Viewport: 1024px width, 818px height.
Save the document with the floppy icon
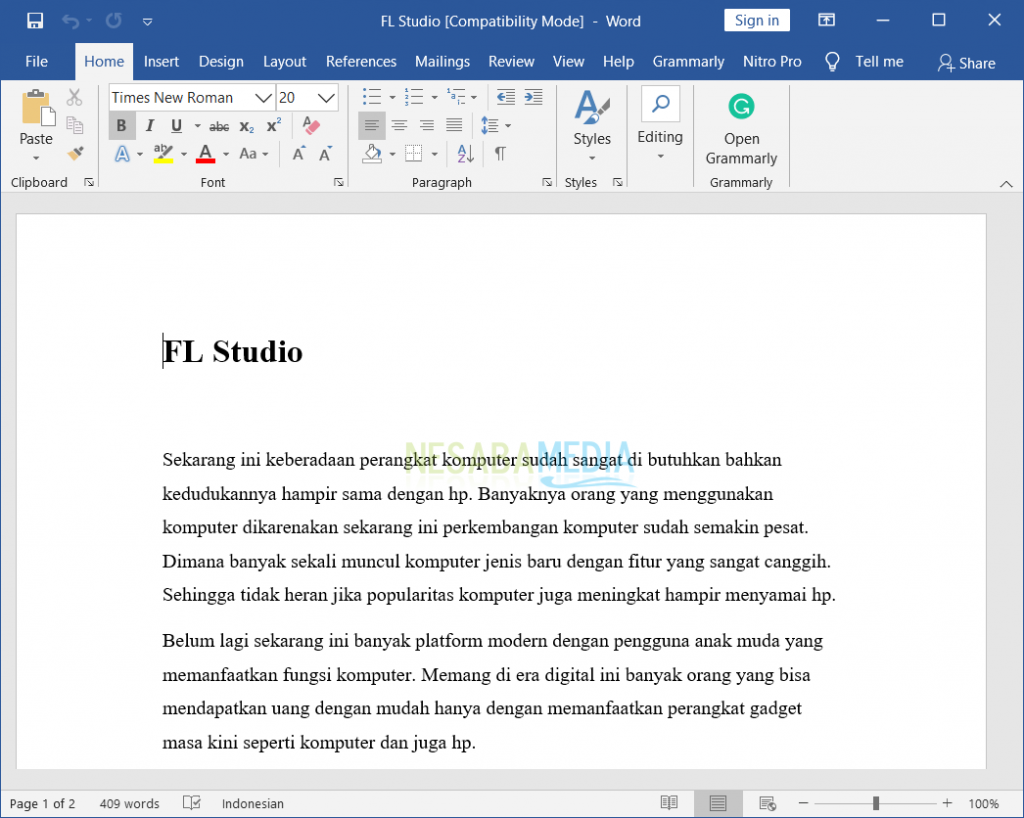click(x=35, y=21)
